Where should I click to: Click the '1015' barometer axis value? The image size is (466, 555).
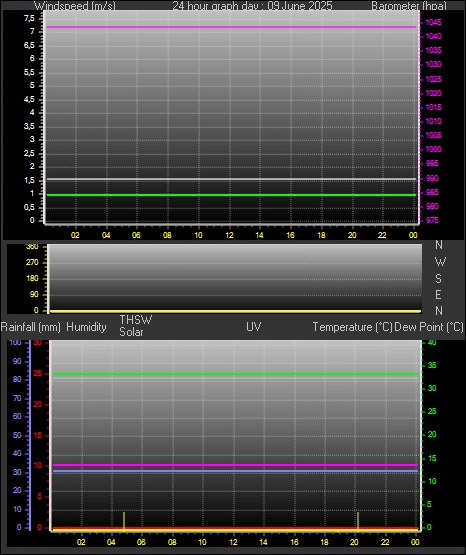pyautogui.click(x=433, y=107)
